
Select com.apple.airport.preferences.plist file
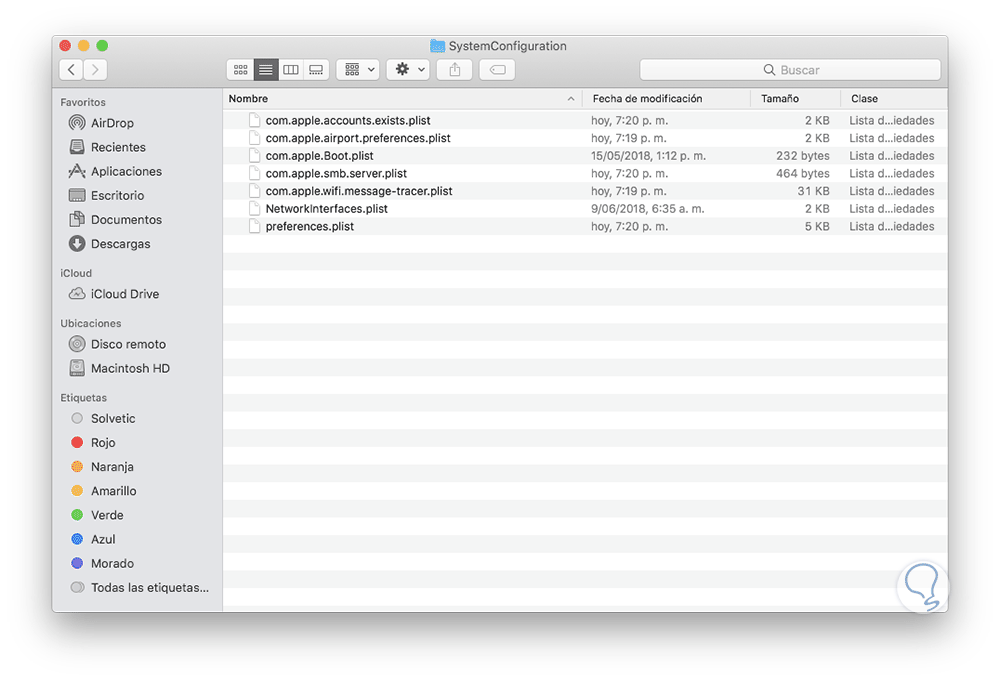point(585,138)
